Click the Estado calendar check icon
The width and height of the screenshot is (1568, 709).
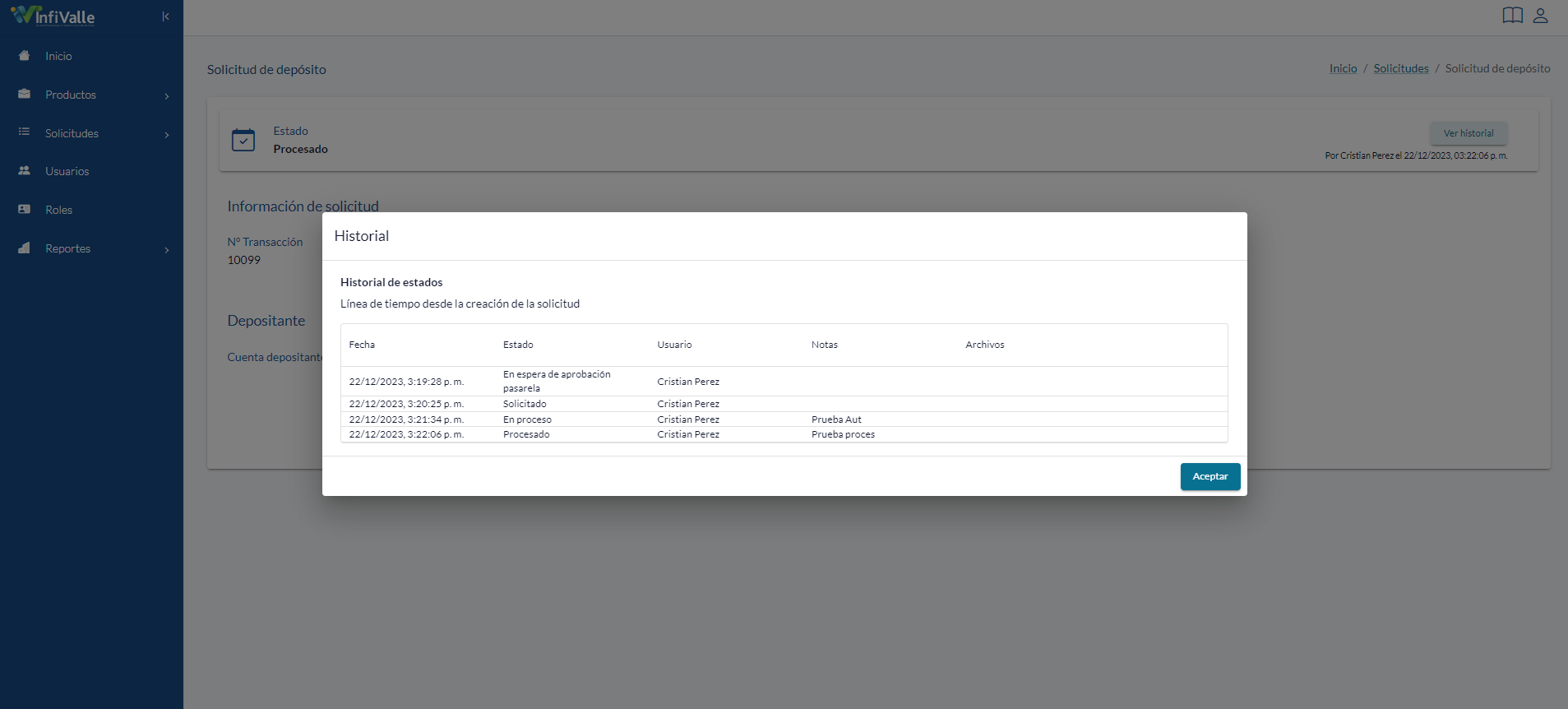click(243, 140)
